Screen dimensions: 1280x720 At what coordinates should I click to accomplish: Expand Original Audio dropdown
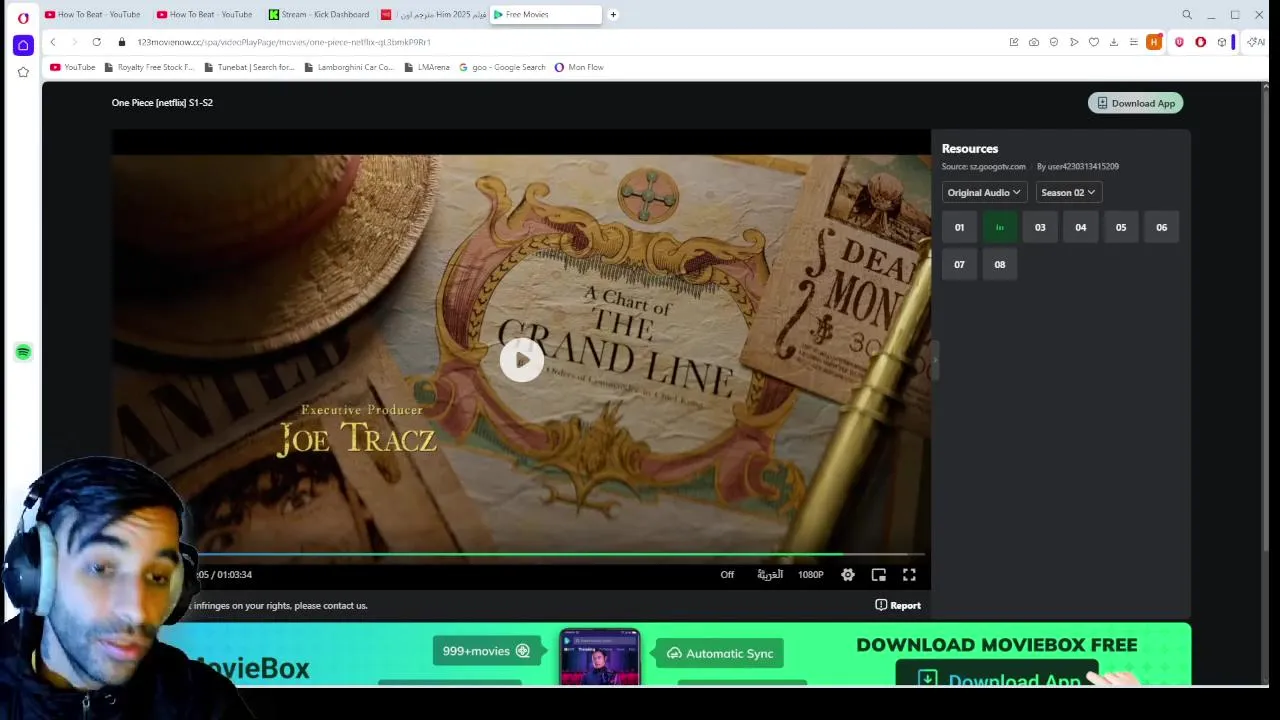tap(984, 193)
